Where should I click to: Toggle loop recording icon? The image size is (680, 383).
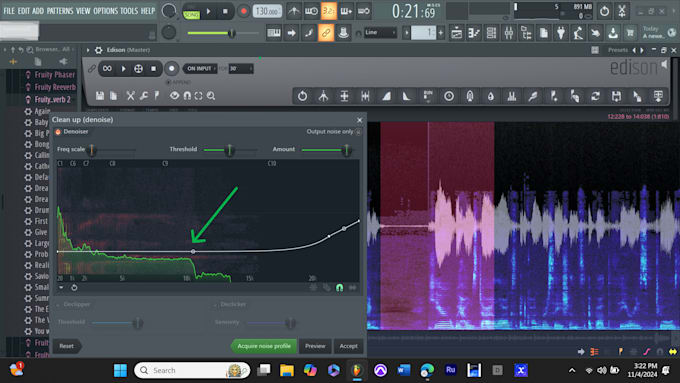pyautogui.click(x=364, y=11)
